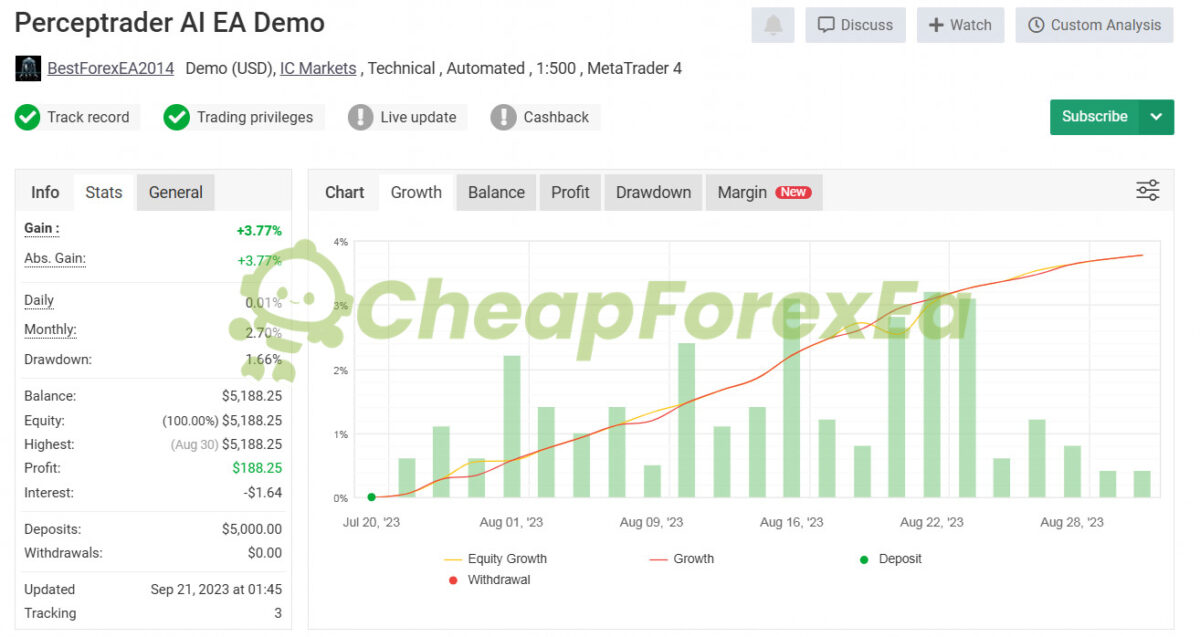
Task: Click the green Profit value $188.25
Action: pyautogui.click(x=257, y=468)
